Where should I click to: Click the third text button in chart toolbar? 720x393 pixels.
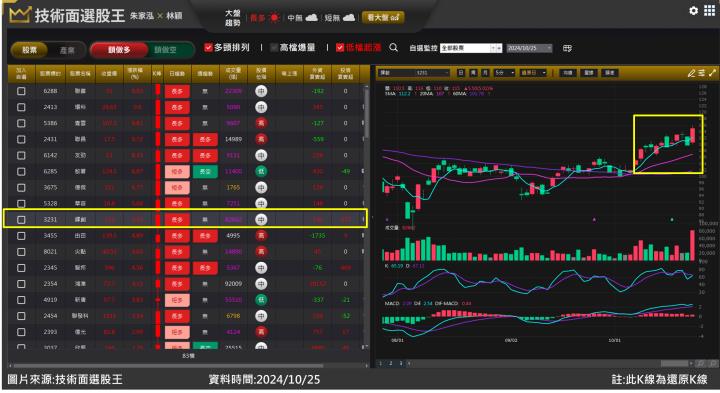609,73
